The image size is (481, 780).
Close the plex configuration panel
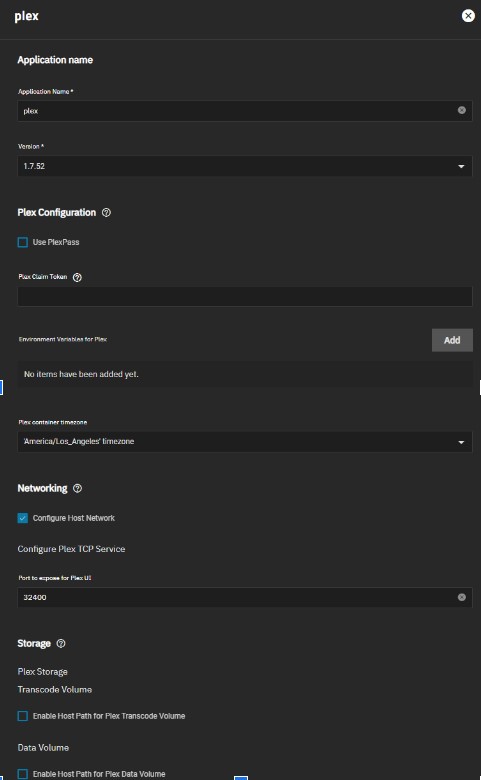click(468, 16)
